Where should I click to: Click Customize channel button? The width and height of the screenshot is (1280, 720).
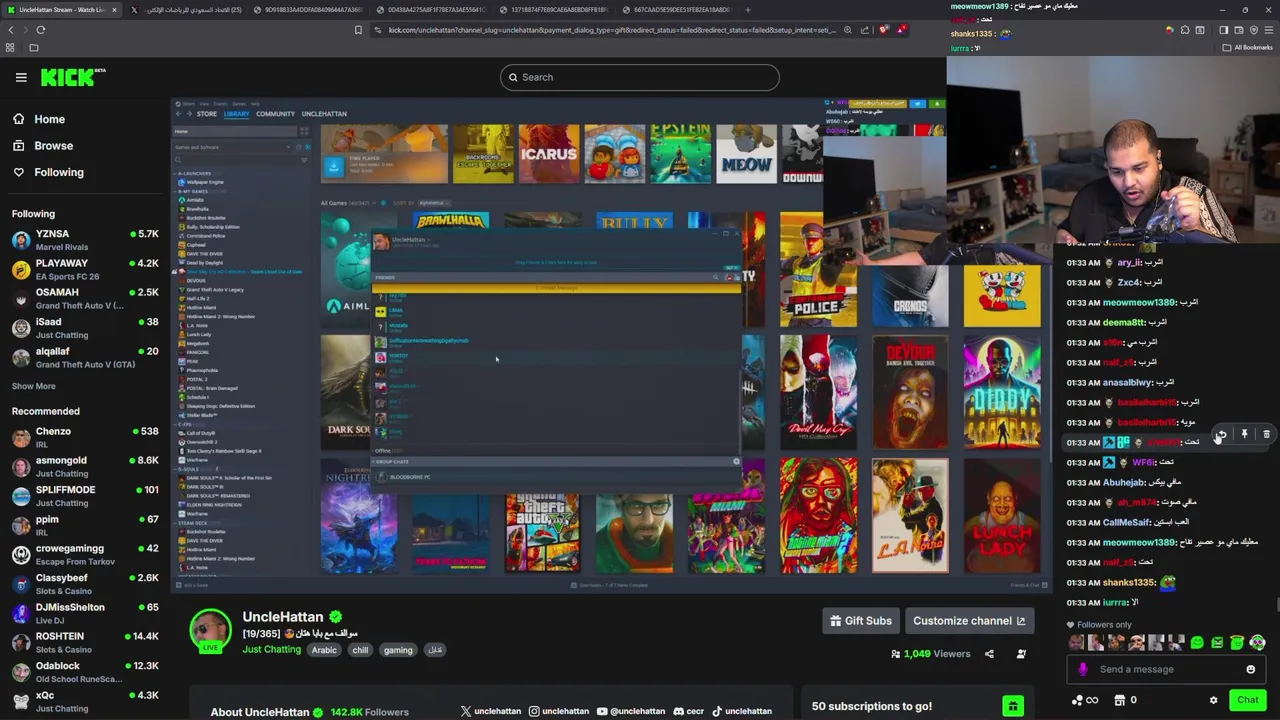[969, 621]
